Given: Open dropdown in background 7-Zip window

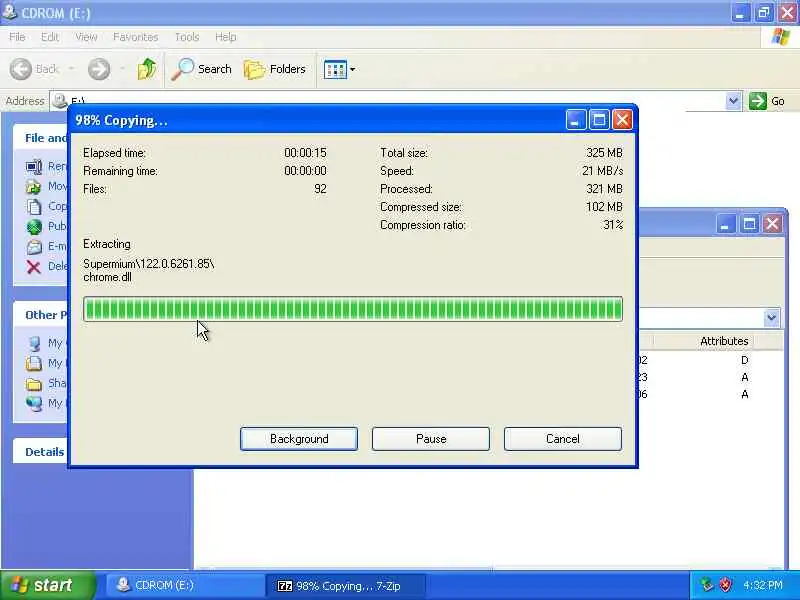Looking at the screenshot, I should (x=771, y=318).
